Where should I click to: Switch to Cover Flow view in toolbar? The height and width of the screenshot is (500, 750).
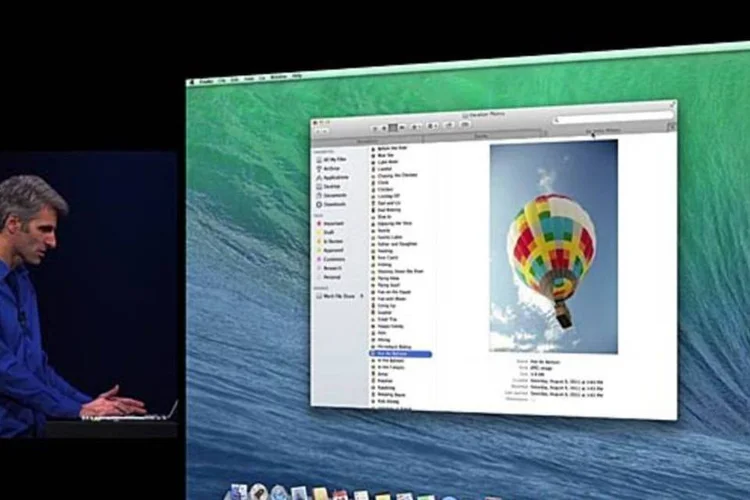402,127
